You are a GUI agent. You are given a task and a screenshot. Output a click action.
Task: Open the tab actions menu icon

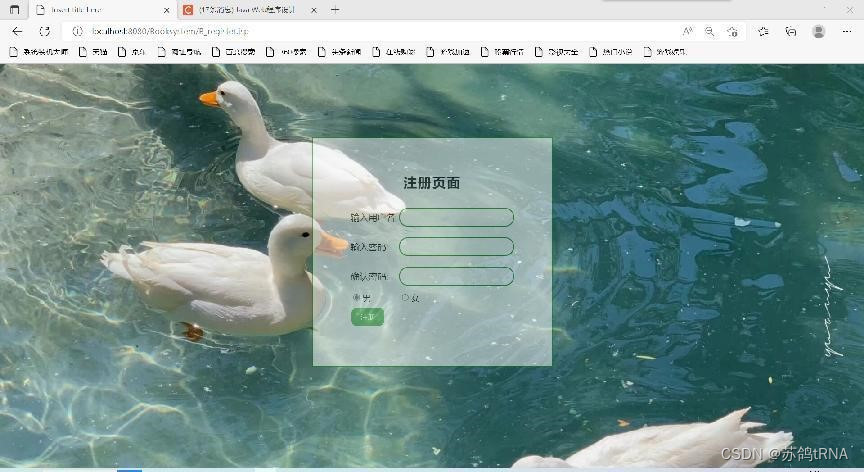pos(14,10)
